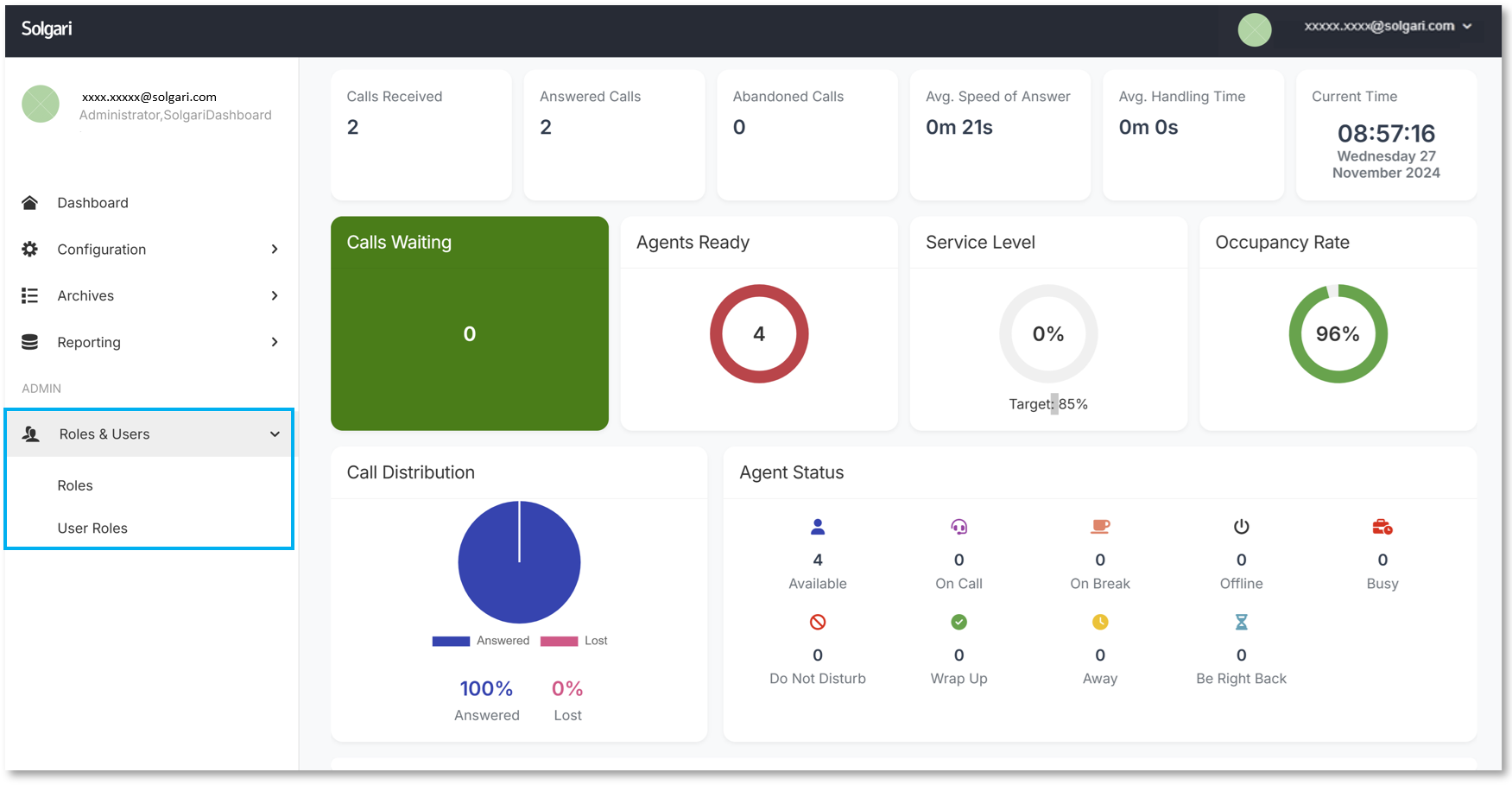The height and width of the screenshot is (785, 1512).
Task: Select the Configuration gear icon
Action: click(30, 249)
